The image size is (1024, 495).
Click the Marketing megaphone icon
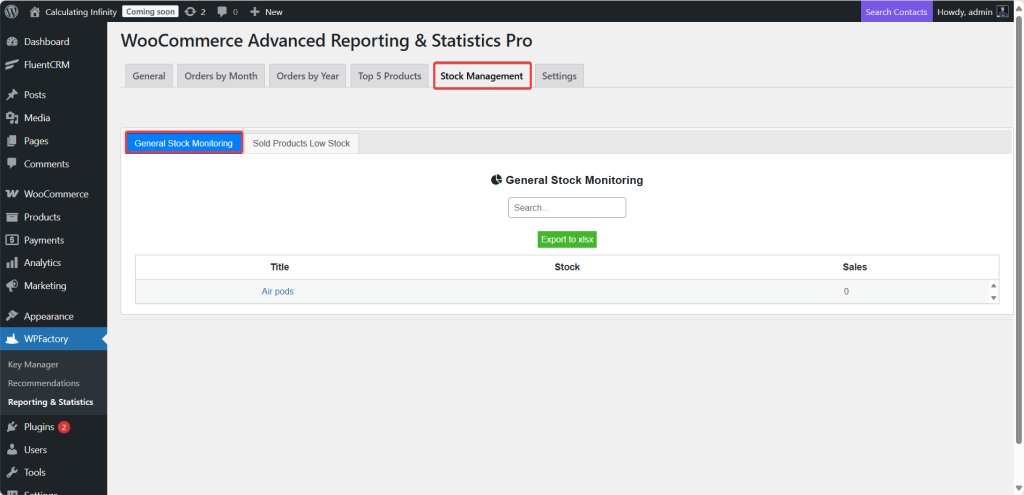(x=12, y=286)
